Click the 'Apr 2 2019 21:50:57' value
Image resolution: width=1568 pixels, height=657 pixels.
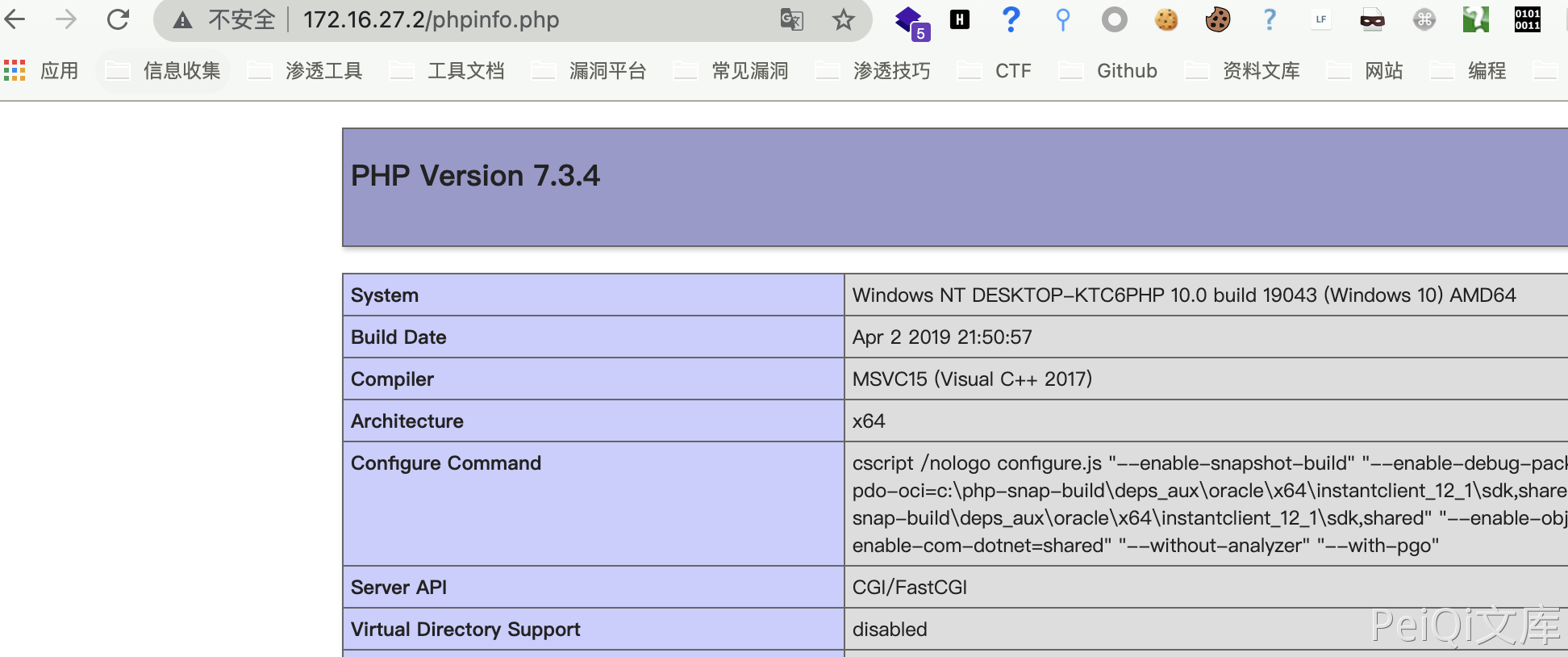click(x=942, y=337)
